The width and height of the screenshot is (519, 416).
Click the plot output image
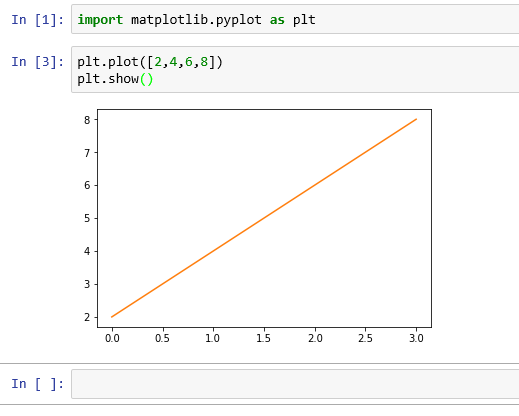(257, 227)
